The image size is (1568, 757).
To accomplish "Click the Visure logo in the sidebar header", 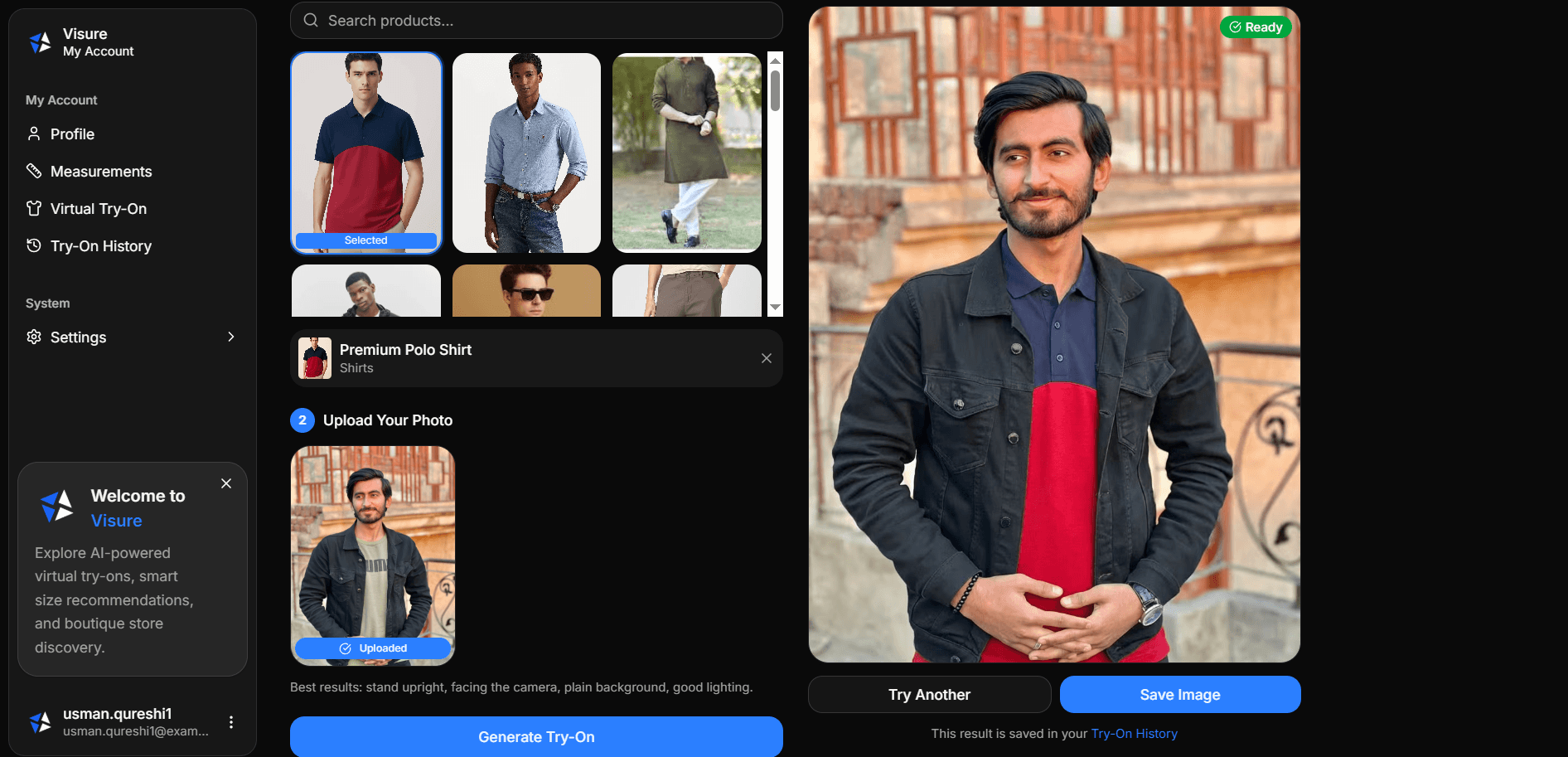I will click(41, 42).
